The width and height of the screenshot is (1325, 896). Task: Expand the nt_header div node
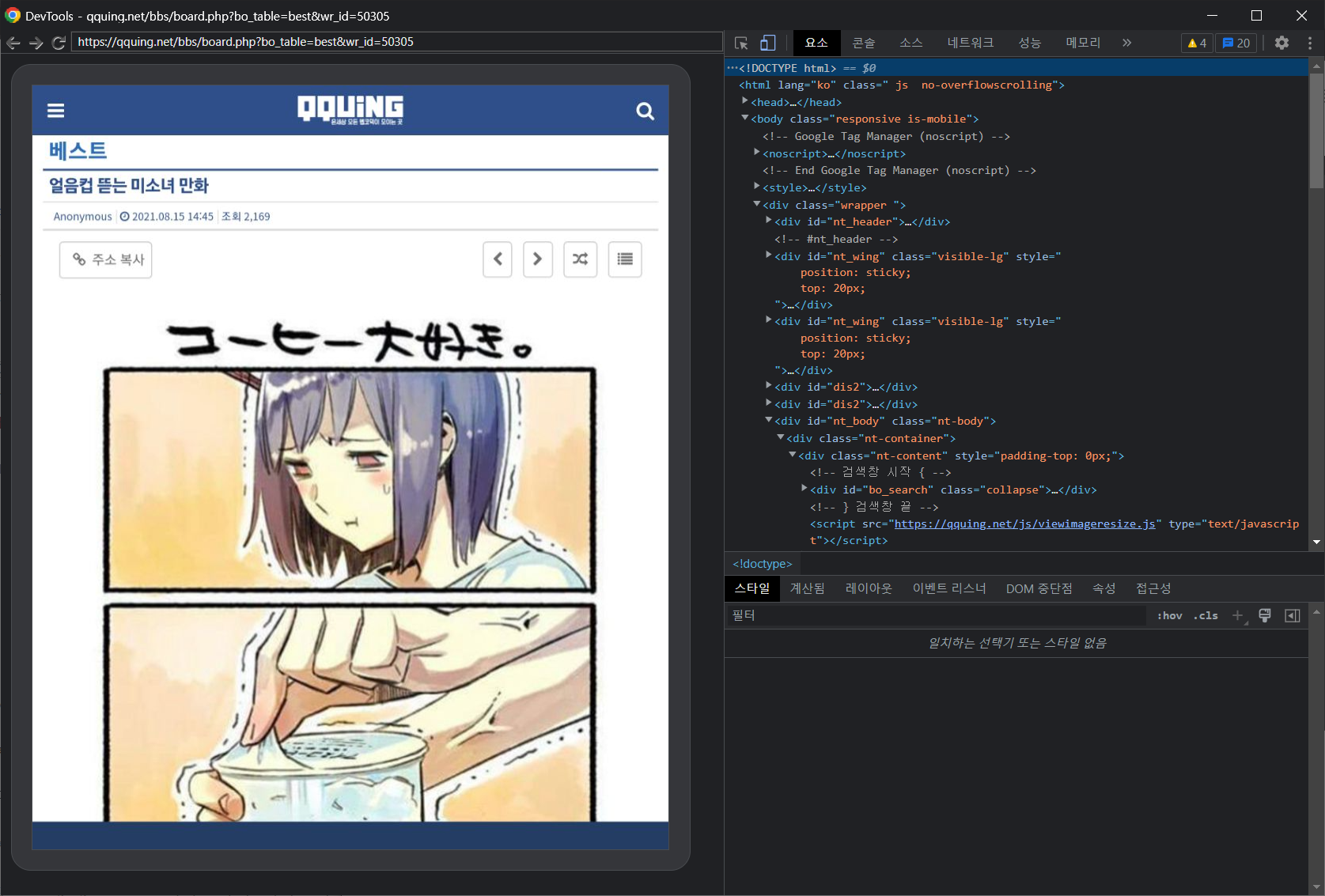(x=769, y=221)
